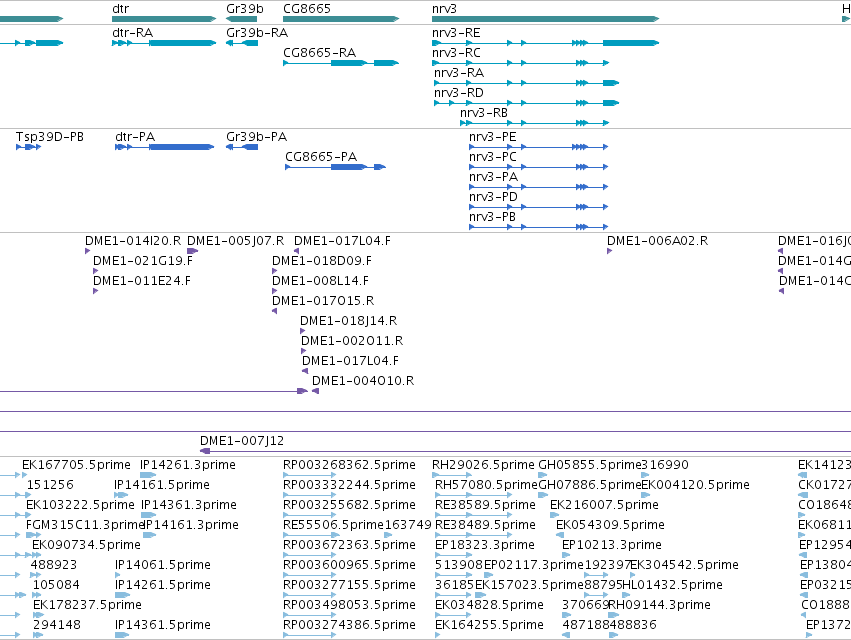Select the nrv3-RA transcript label

[459, 73]
